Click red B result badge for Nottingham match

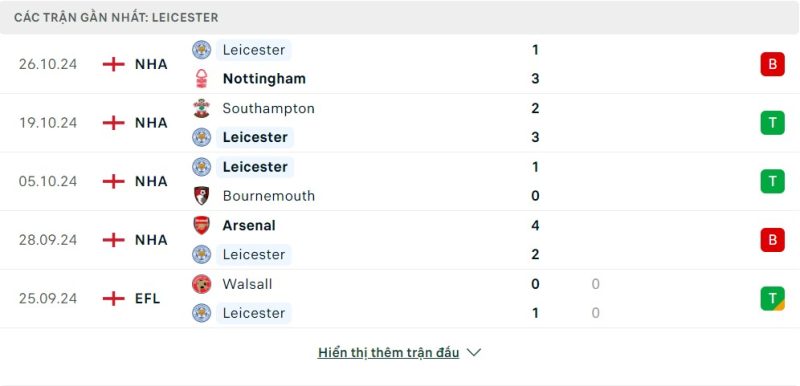click(772, 64)
